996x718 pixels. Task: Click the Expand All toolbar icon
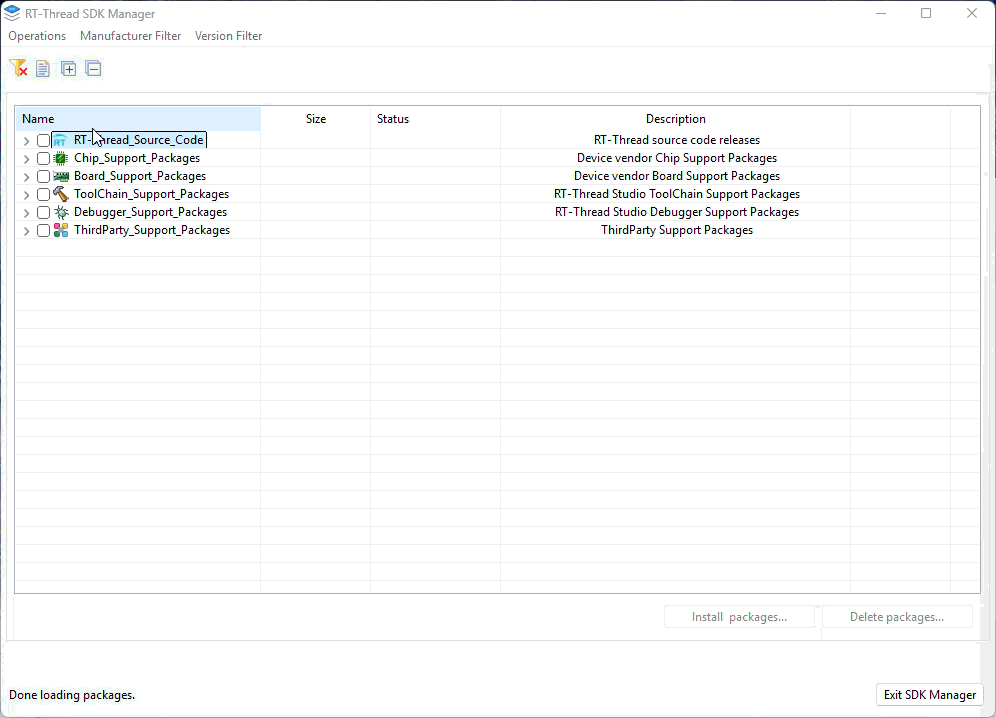pos(69,69)
